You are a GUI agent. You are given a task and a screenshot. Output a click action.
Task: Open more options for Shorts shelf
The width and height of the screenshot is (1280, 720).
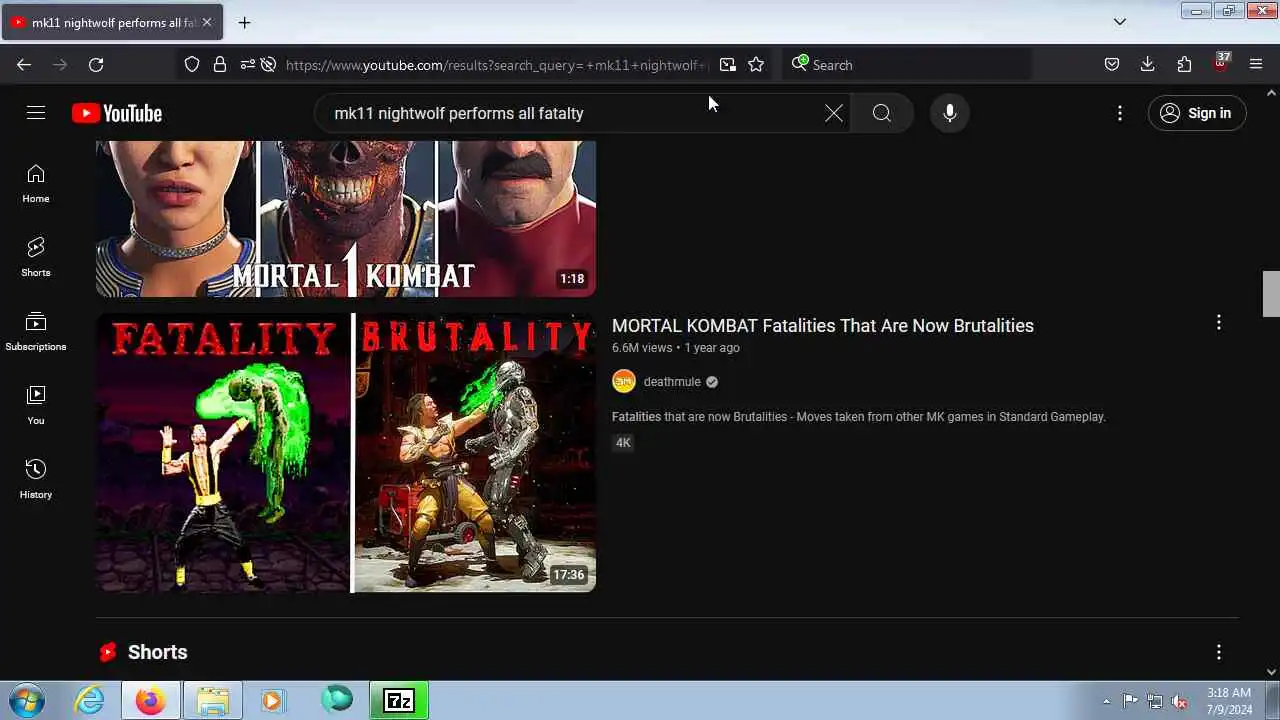tap(1218, 652)
